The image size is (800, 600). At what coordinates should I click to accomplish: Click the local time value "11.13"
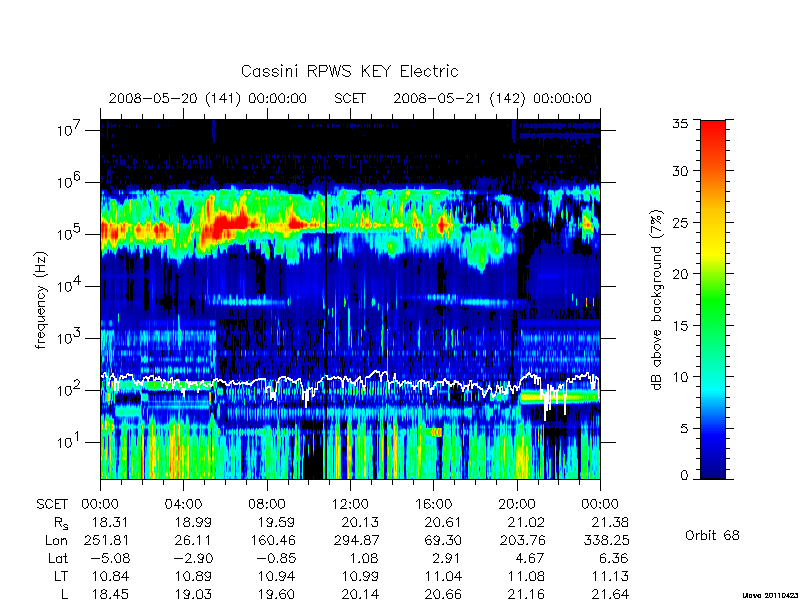[610, 576]
